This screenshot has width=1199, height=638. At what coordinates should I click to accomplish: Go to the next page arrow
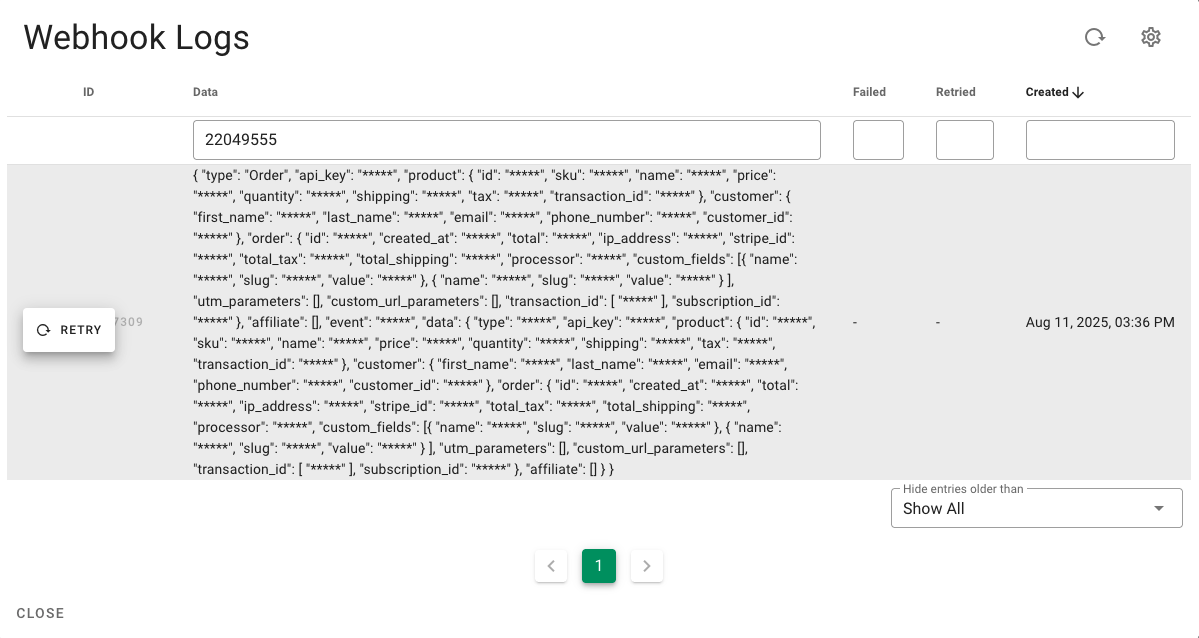tap(647, 566)
